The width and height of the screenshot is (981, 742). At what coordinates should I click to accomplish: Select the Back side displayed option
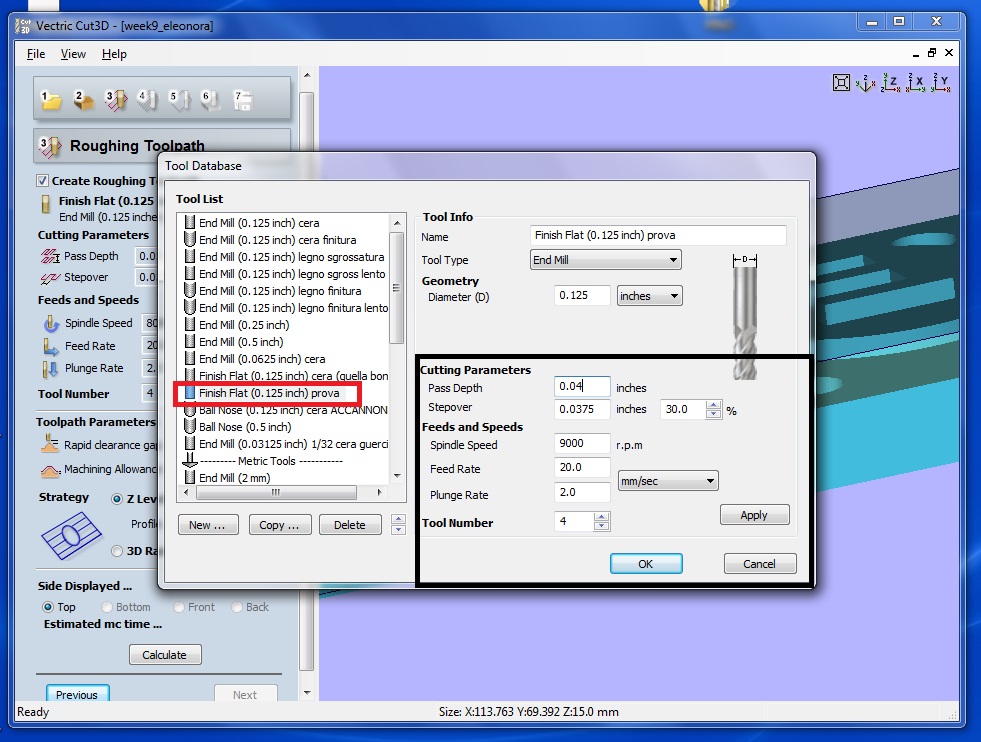point(236,607)
